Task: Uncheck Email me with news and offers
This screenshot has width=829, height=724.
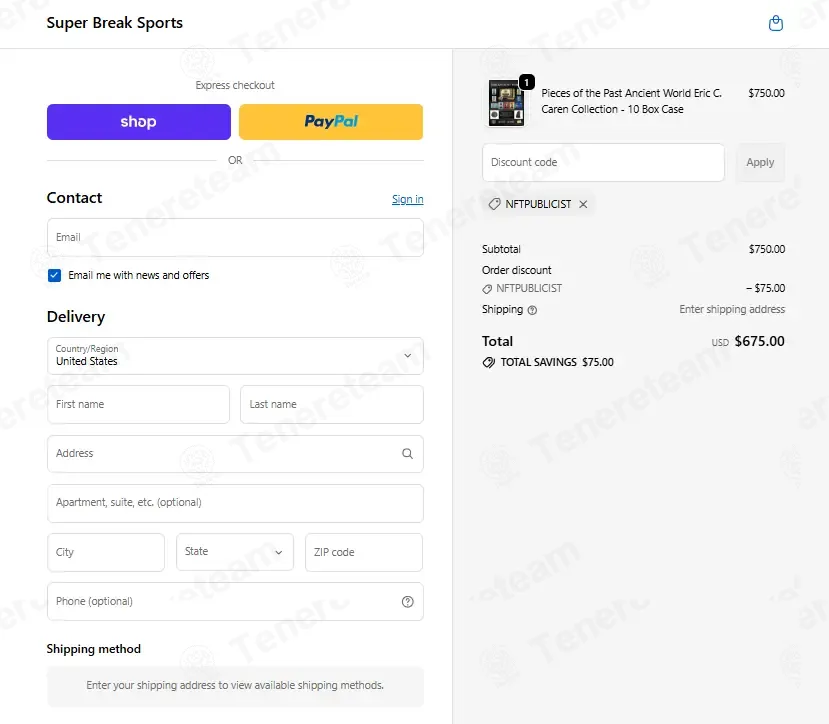Action: point(54,276)
